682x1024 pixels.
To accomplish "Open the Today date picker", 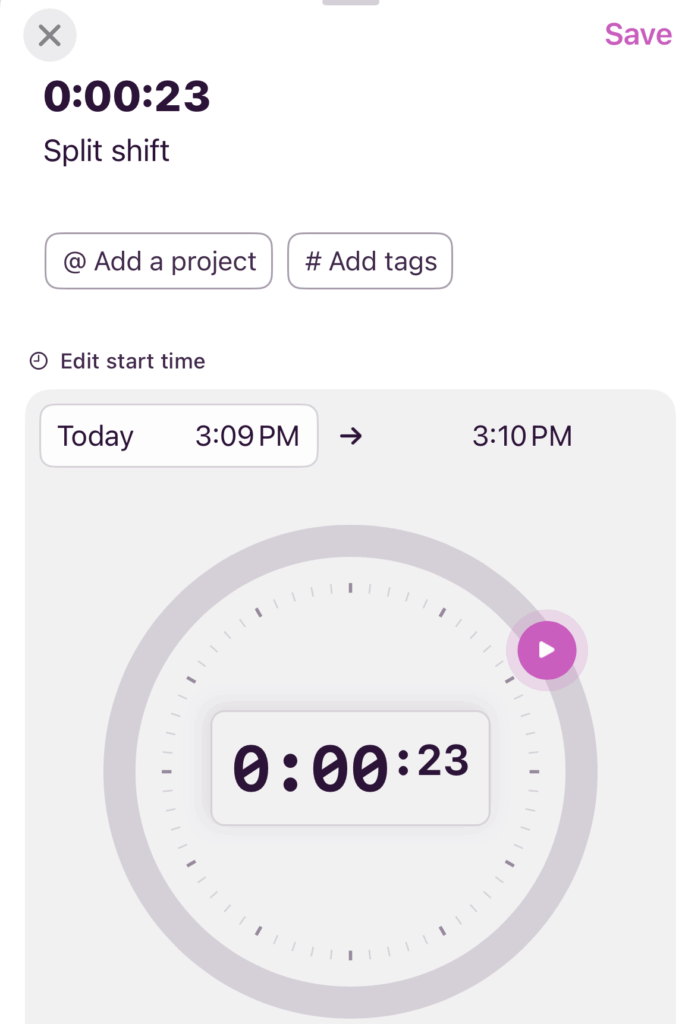I will [x=96, y=436].
